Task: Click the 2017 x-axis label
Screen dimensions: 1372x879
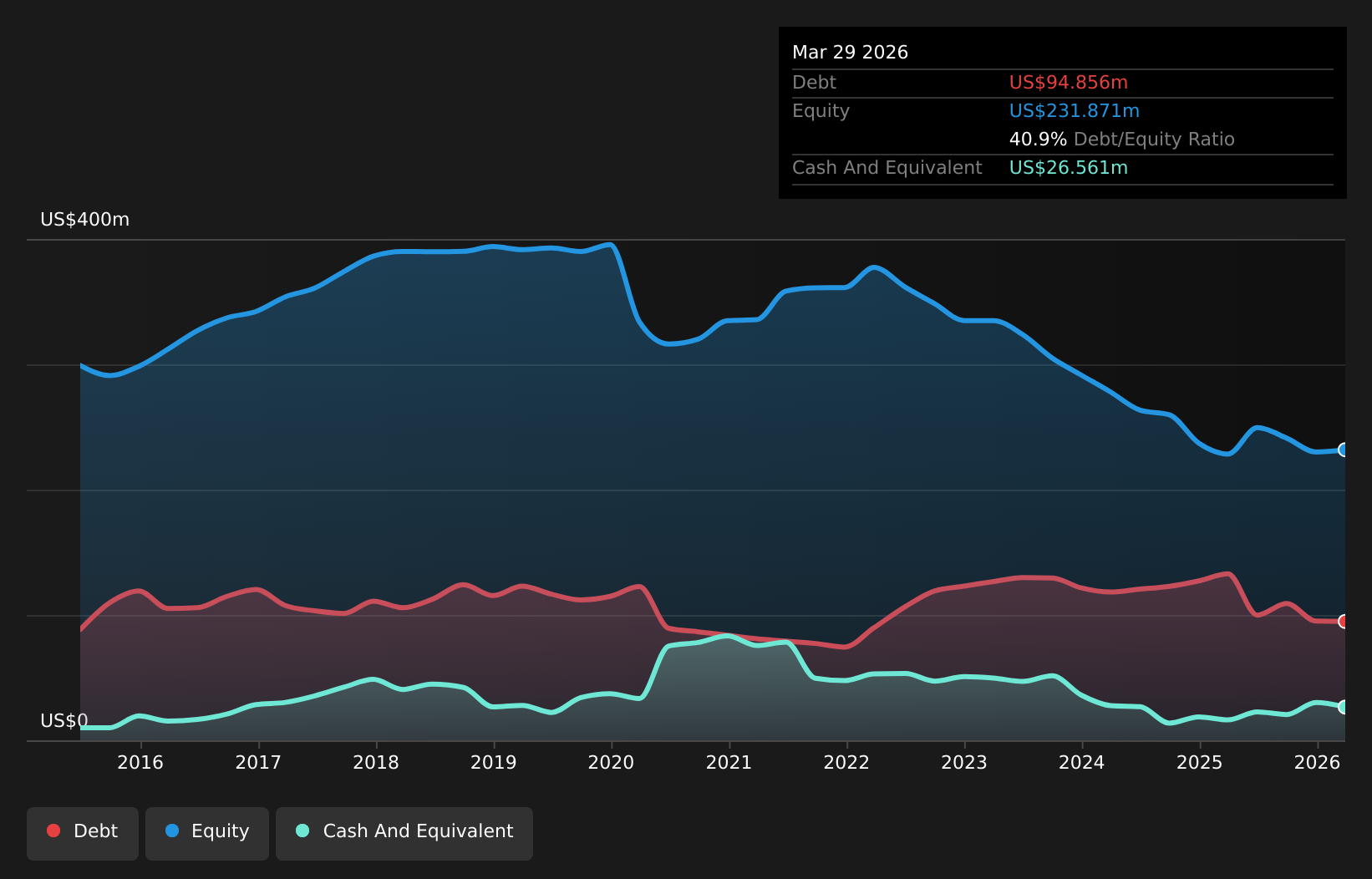Action: (258, 762)
